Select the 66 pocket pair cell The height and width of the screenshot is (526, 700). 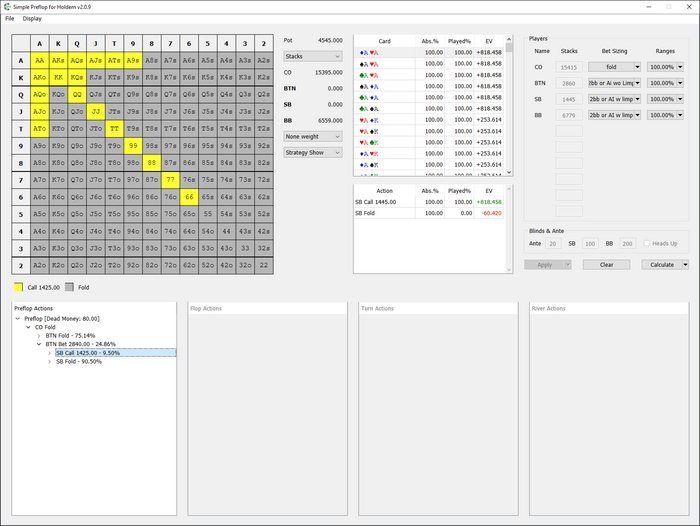[187, 198]
